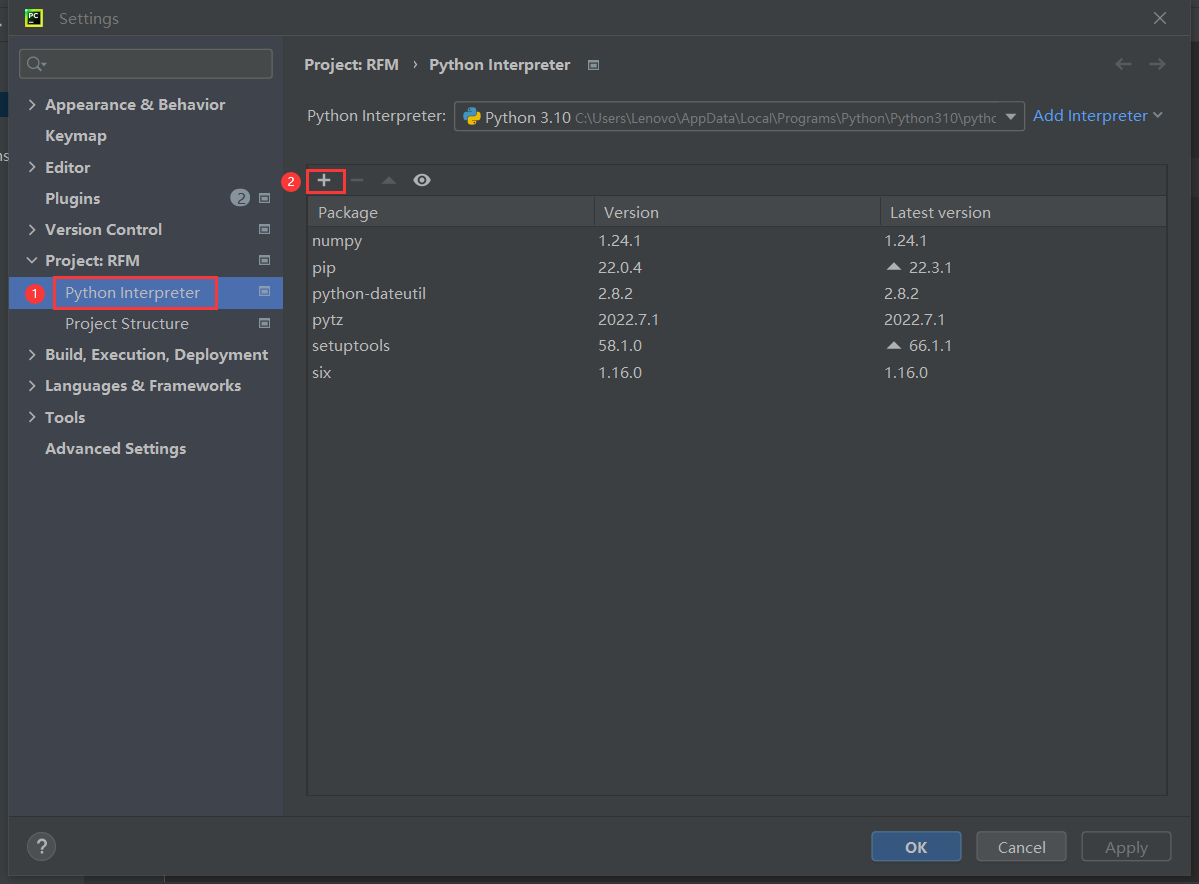
Task: Click the plus icon to install package
Action: pyautogui.click(x=324, y=180)
